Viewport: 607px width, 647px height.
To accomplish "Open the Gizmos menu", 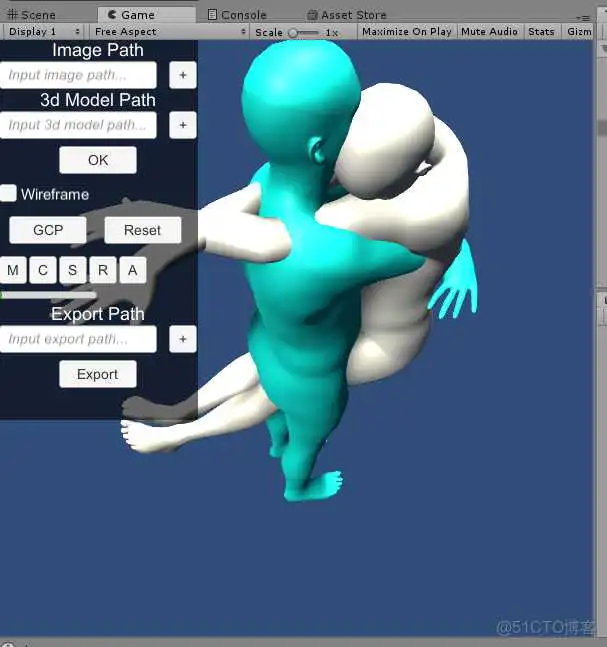I will click(579, 32).
